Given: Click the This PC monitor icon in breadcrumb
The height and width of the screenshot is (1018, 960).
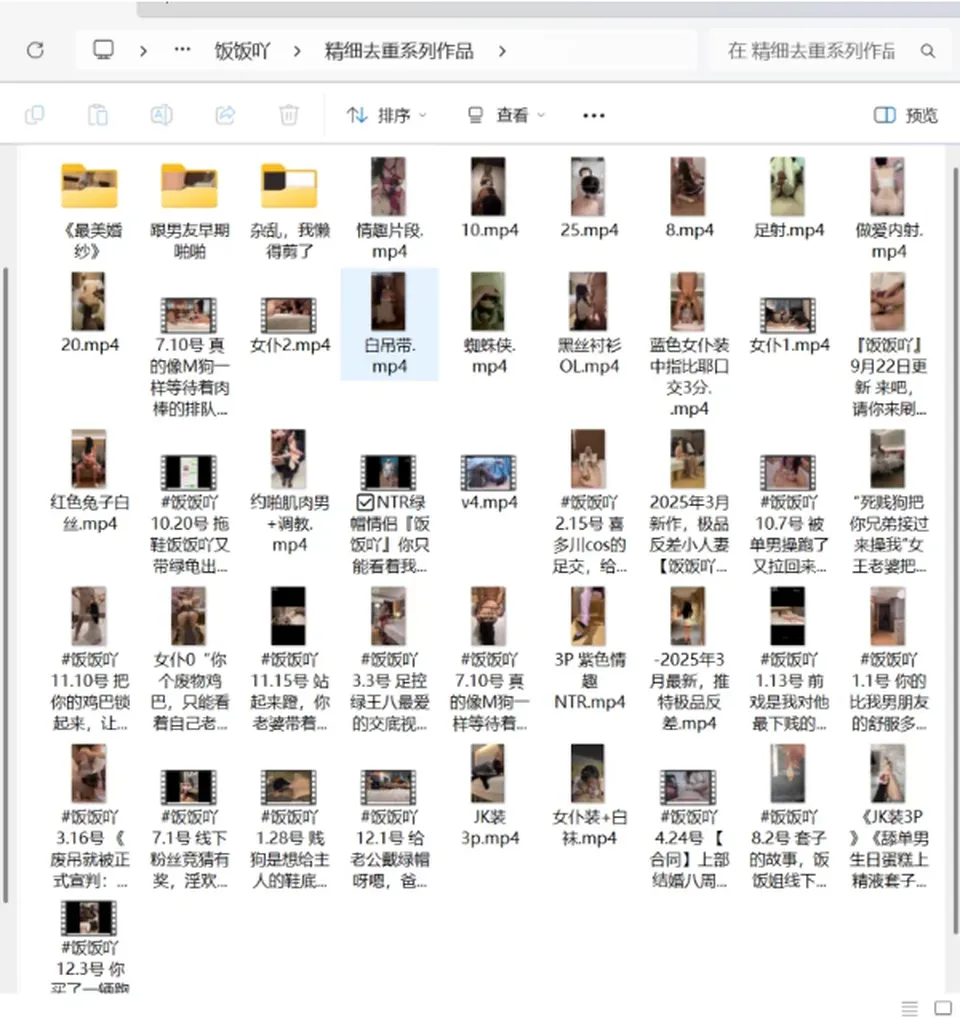Looking at the screenshot, I should 103,50.
